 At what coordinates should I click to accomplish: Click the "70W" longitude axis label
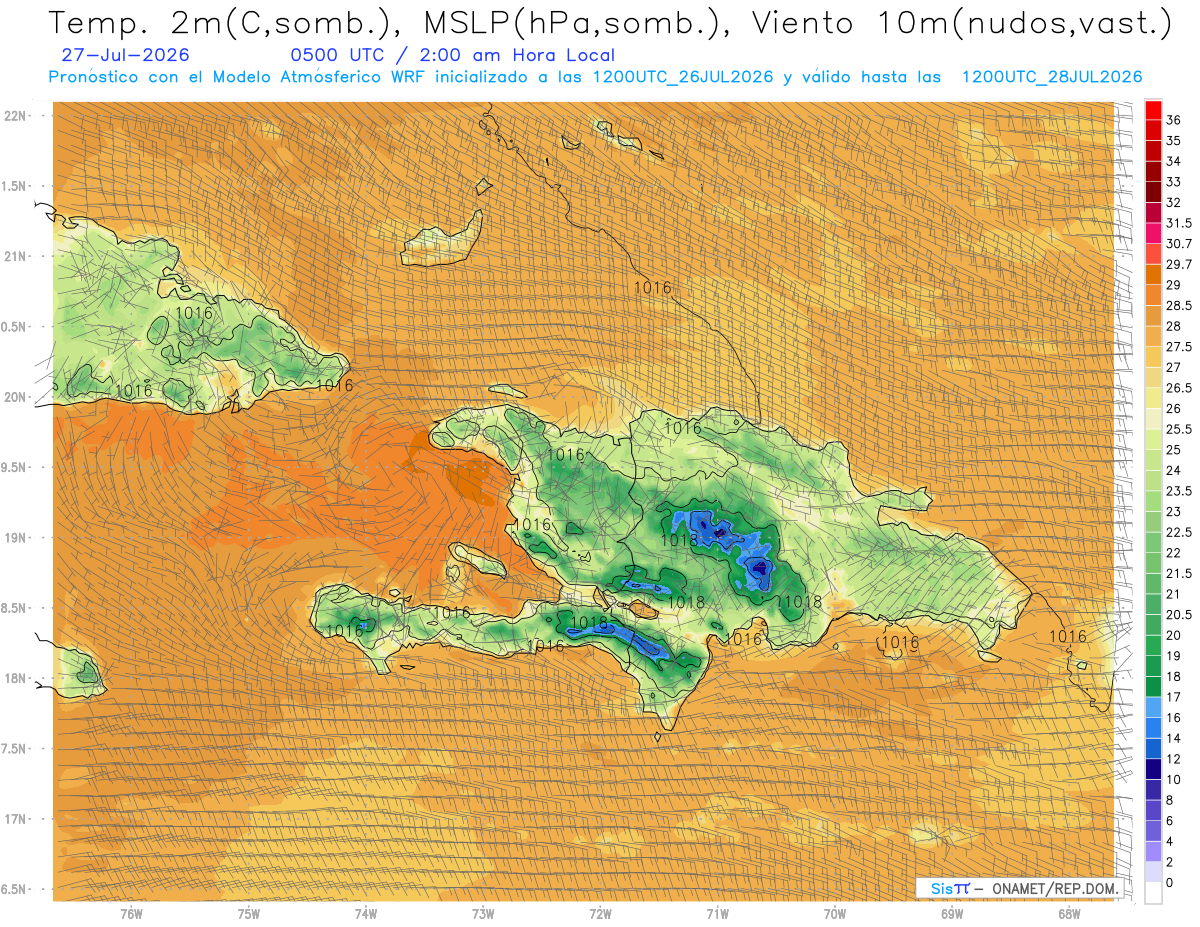coord(834,913)
